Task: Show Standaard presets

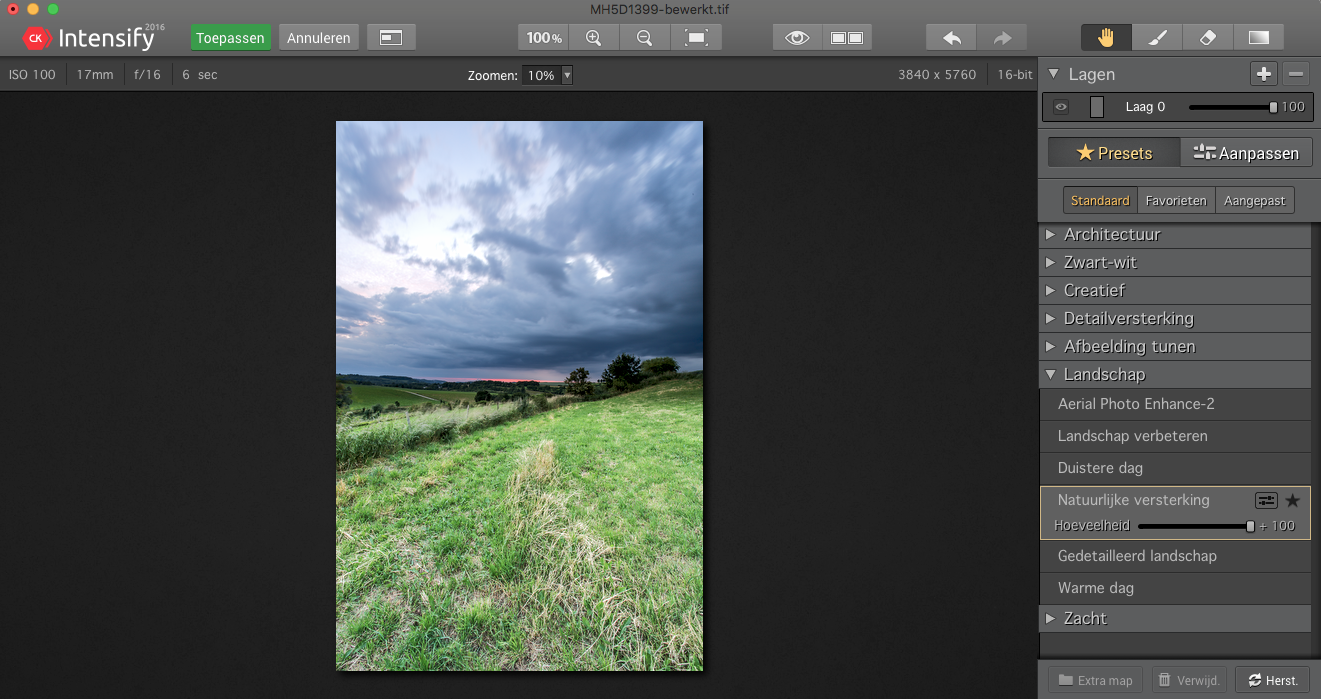Action: (x=1100, y=200)
